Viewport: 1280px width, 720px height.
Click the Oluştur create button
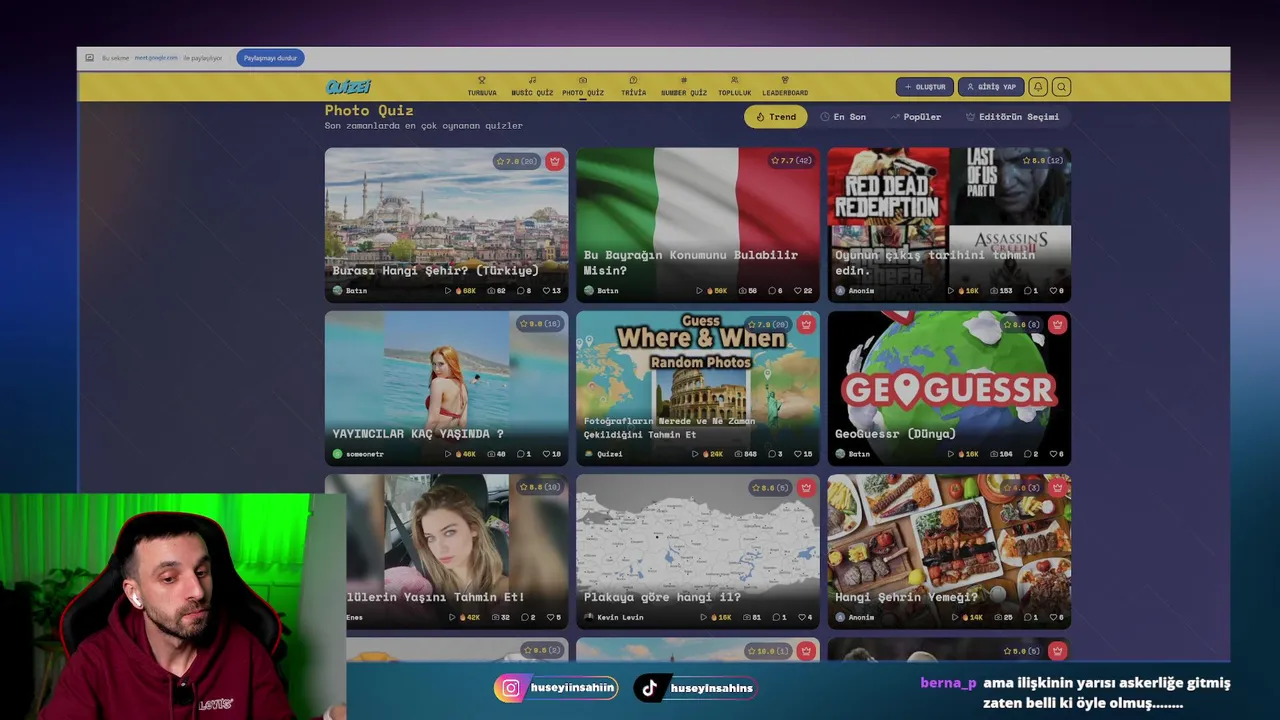(925, 87)
